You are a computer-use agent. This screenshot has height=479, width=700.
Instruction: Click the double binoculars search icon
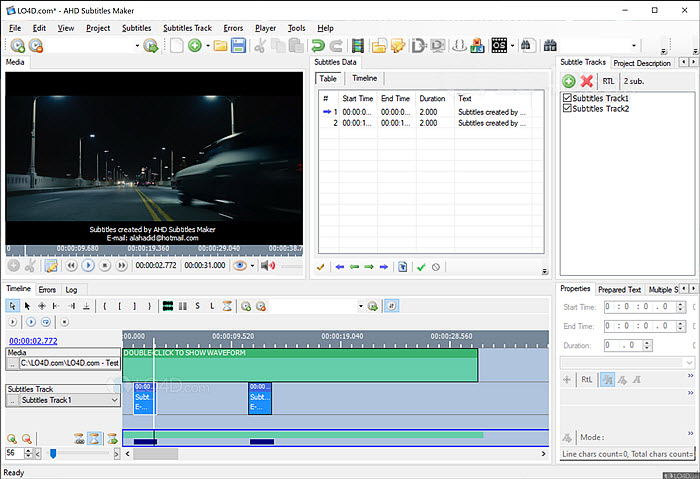550,46
